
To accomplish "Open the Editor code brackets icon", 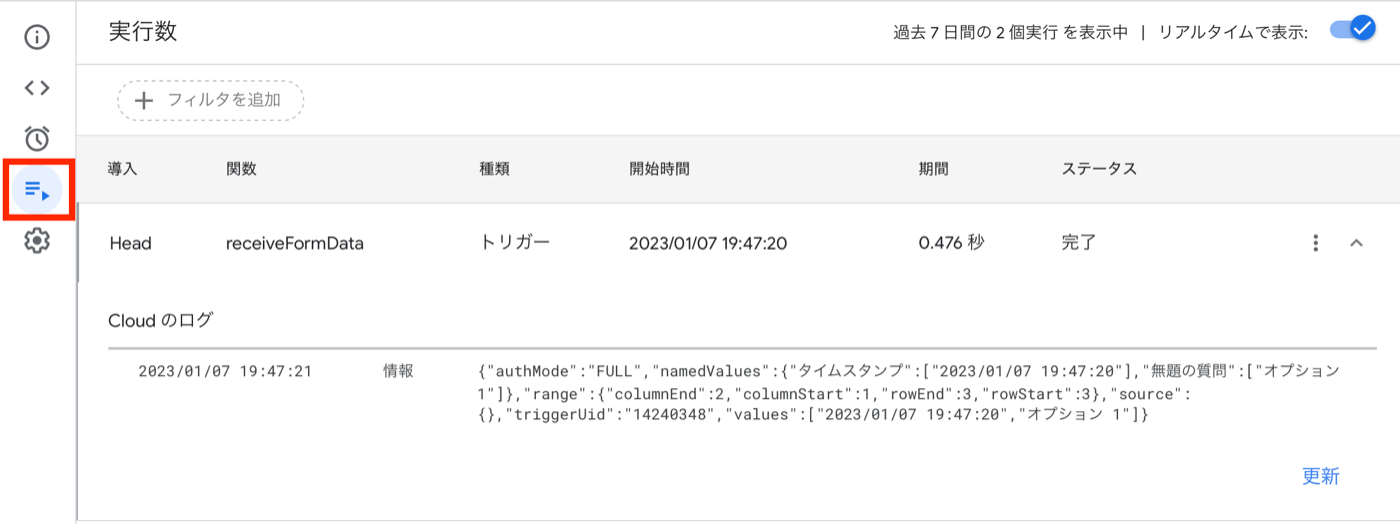I will tap(37, 88).
